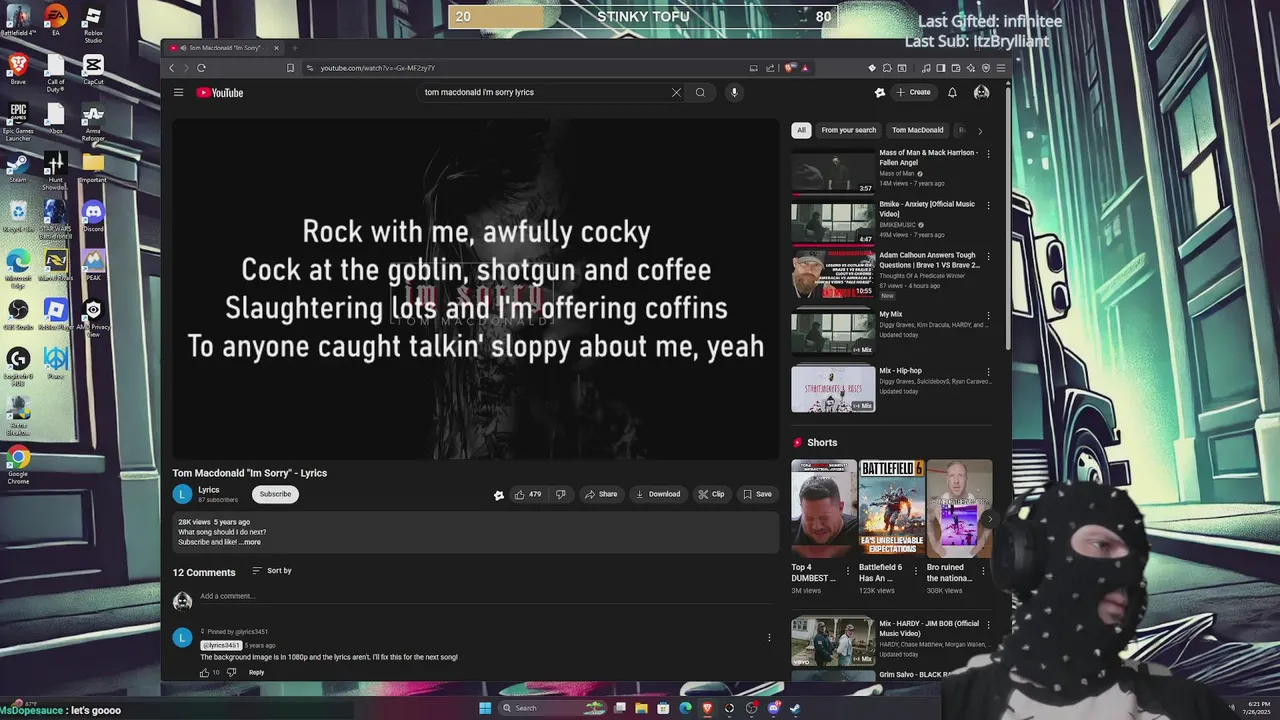Open File Explorer from the taskbar

coord(641,708)
